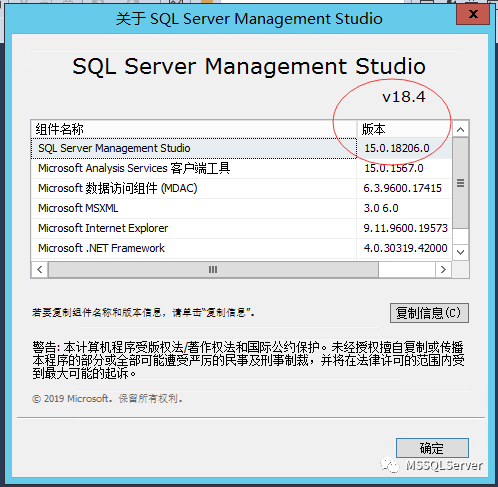This screenshot has height=487, width=498.
Task: Click the 确定 button
Action: pos(432,448)
